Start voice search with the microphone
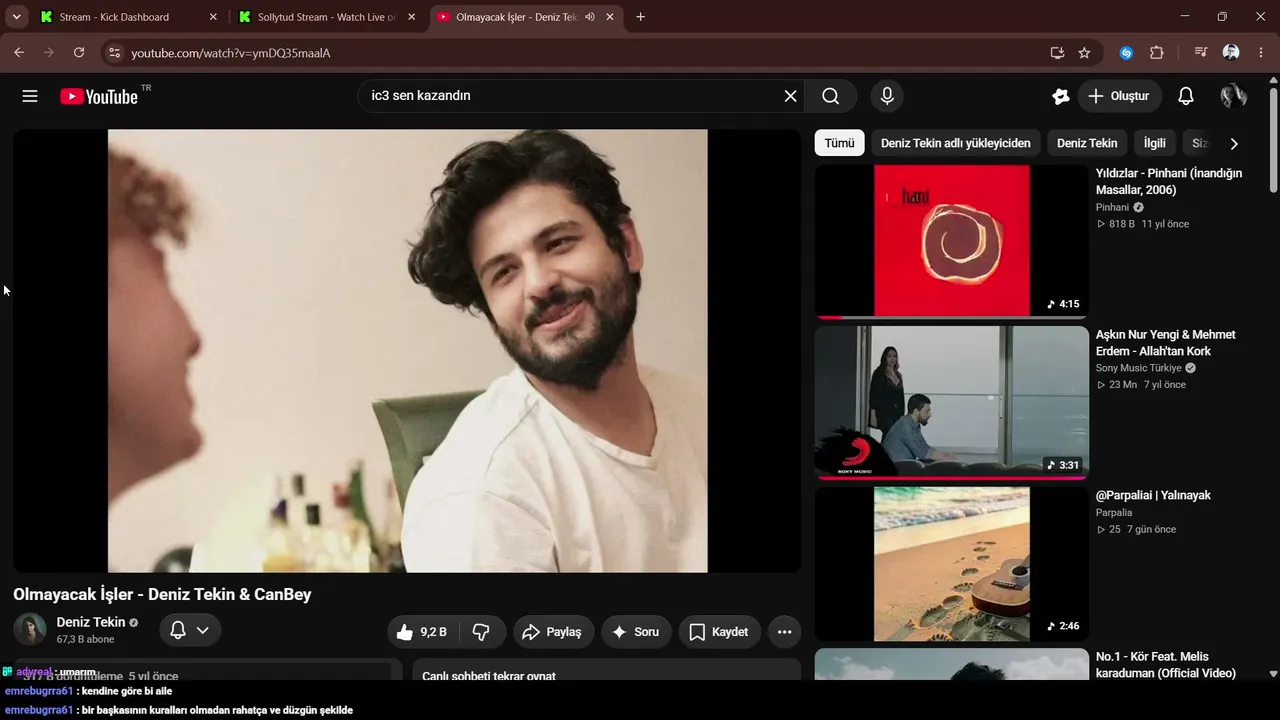Viewport: 1280px width, 720px height. coord(886,96)
